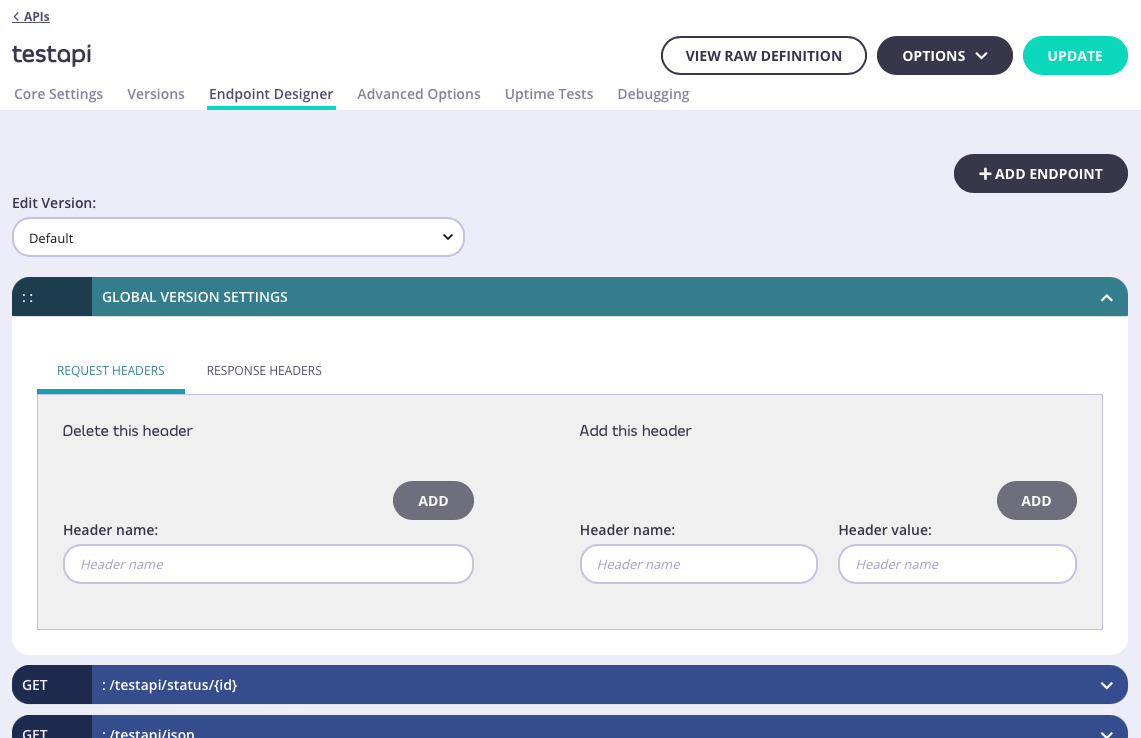Viewport: 1141px width, 738px height.
Task: Click ADD under Add this header
Action: pyautogui.click(x=1036, y=500)
